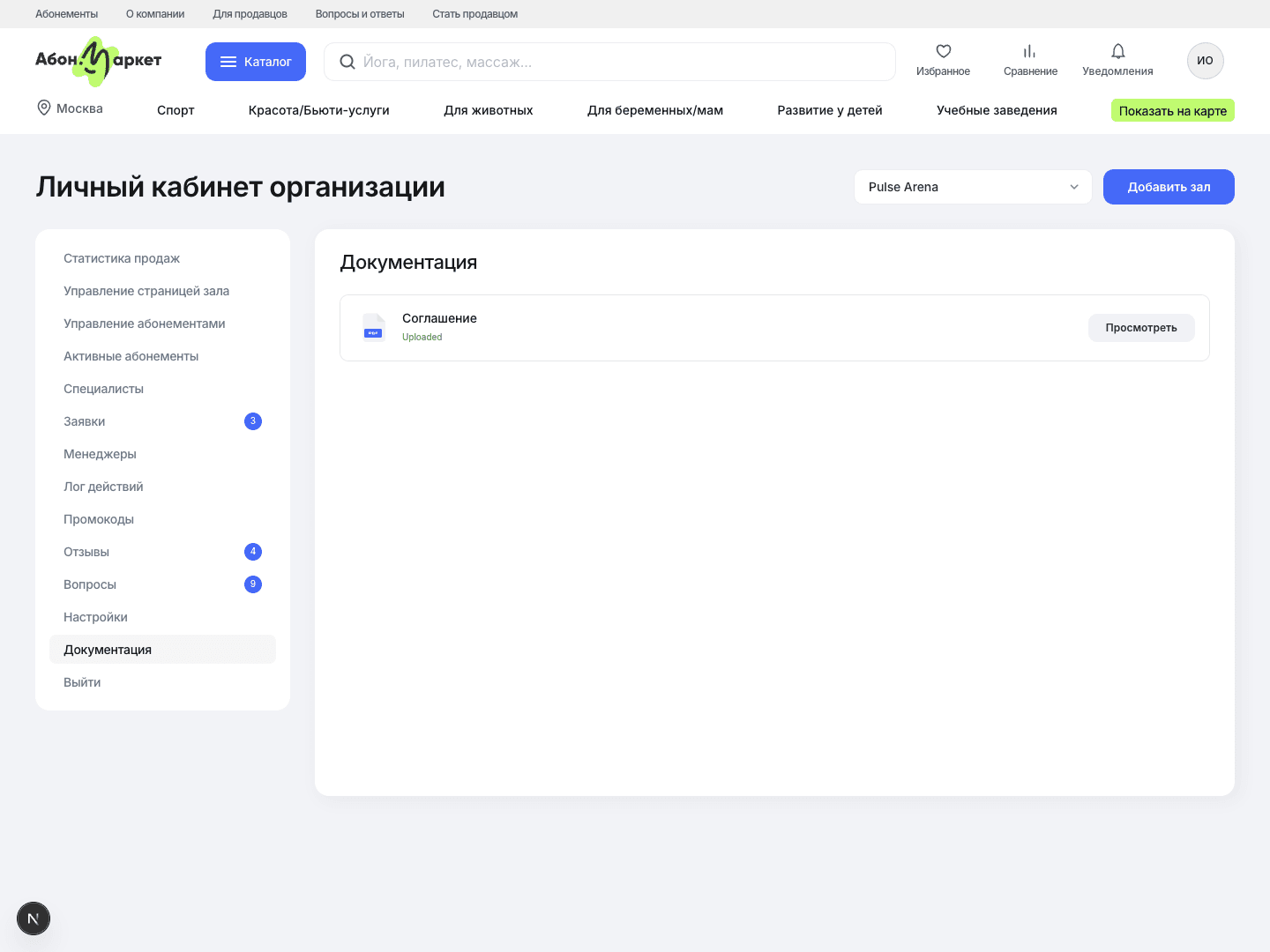Screen dimensions: 1270x952
Task: Click the Просмотреть button
Action: coord(1141,328)
